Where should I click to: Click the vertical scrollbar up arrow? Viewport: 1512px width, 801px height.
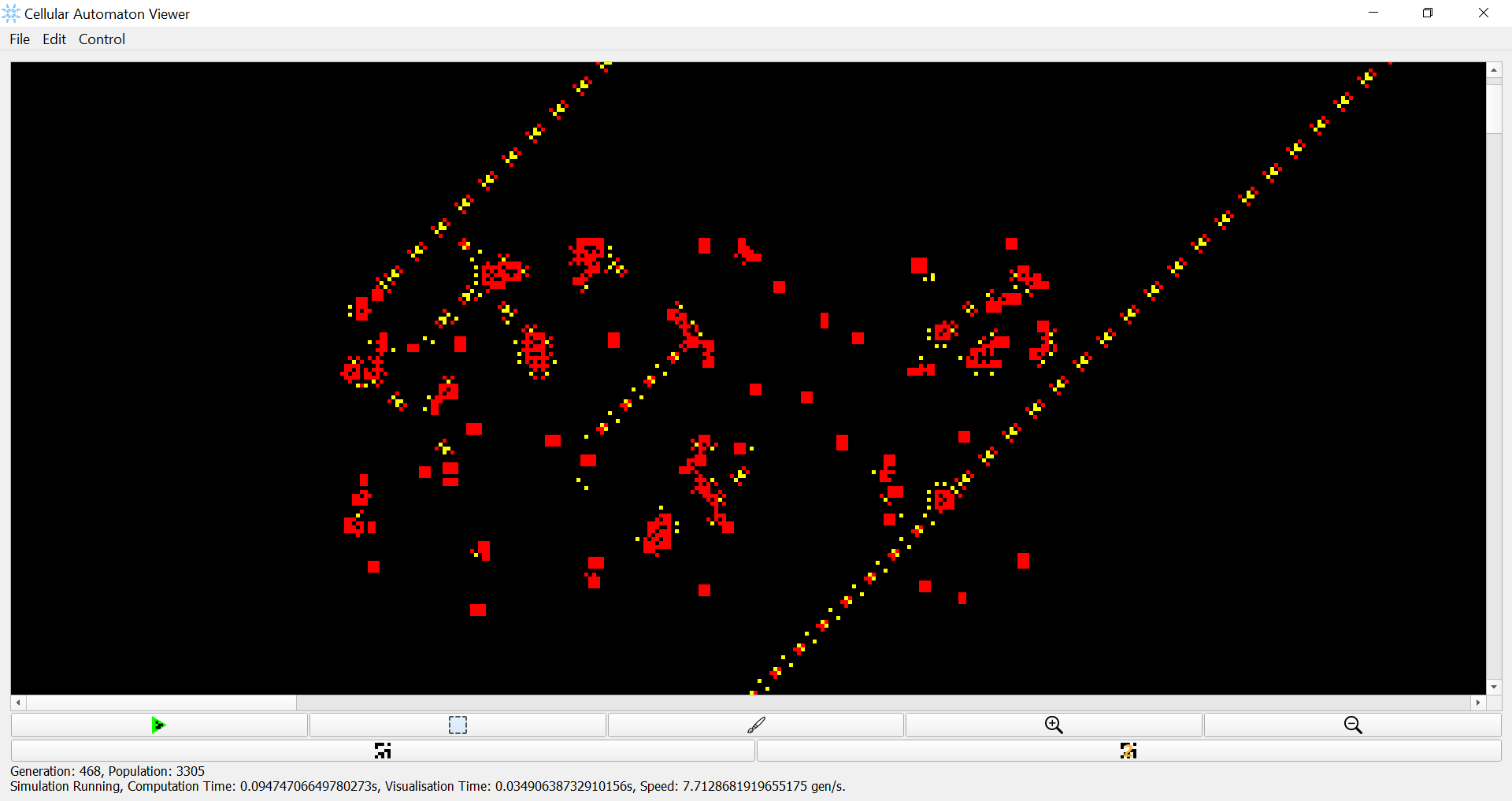[x=1494, y=70]
